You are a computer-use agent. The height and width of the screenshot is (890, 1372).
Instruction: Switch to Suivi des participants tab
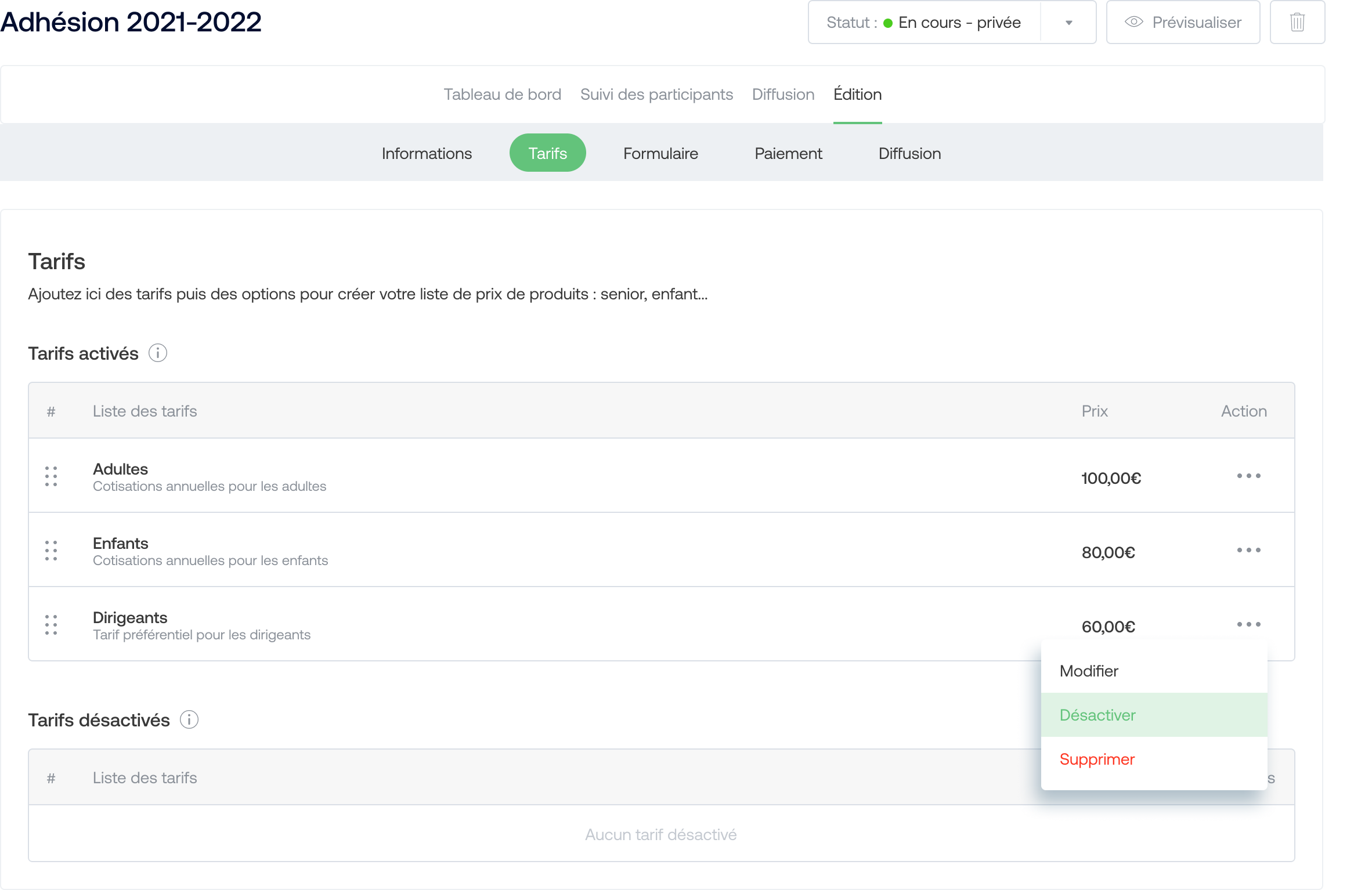(656, 94)
